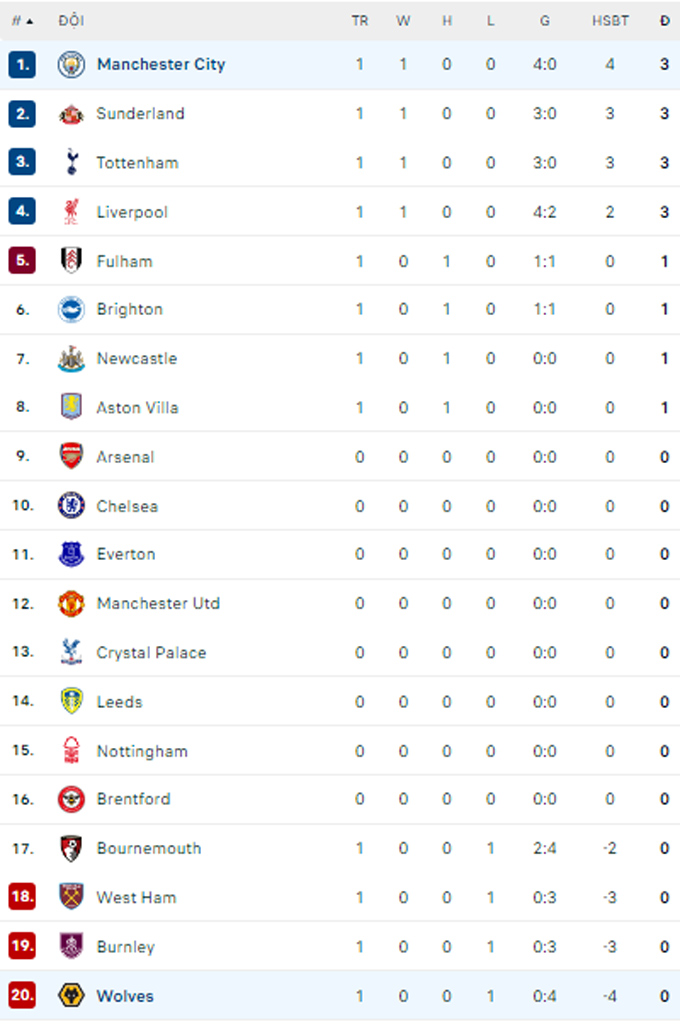Click the West Ham crest
This screenshot has height=1029, width=680.
pos(71,896)
